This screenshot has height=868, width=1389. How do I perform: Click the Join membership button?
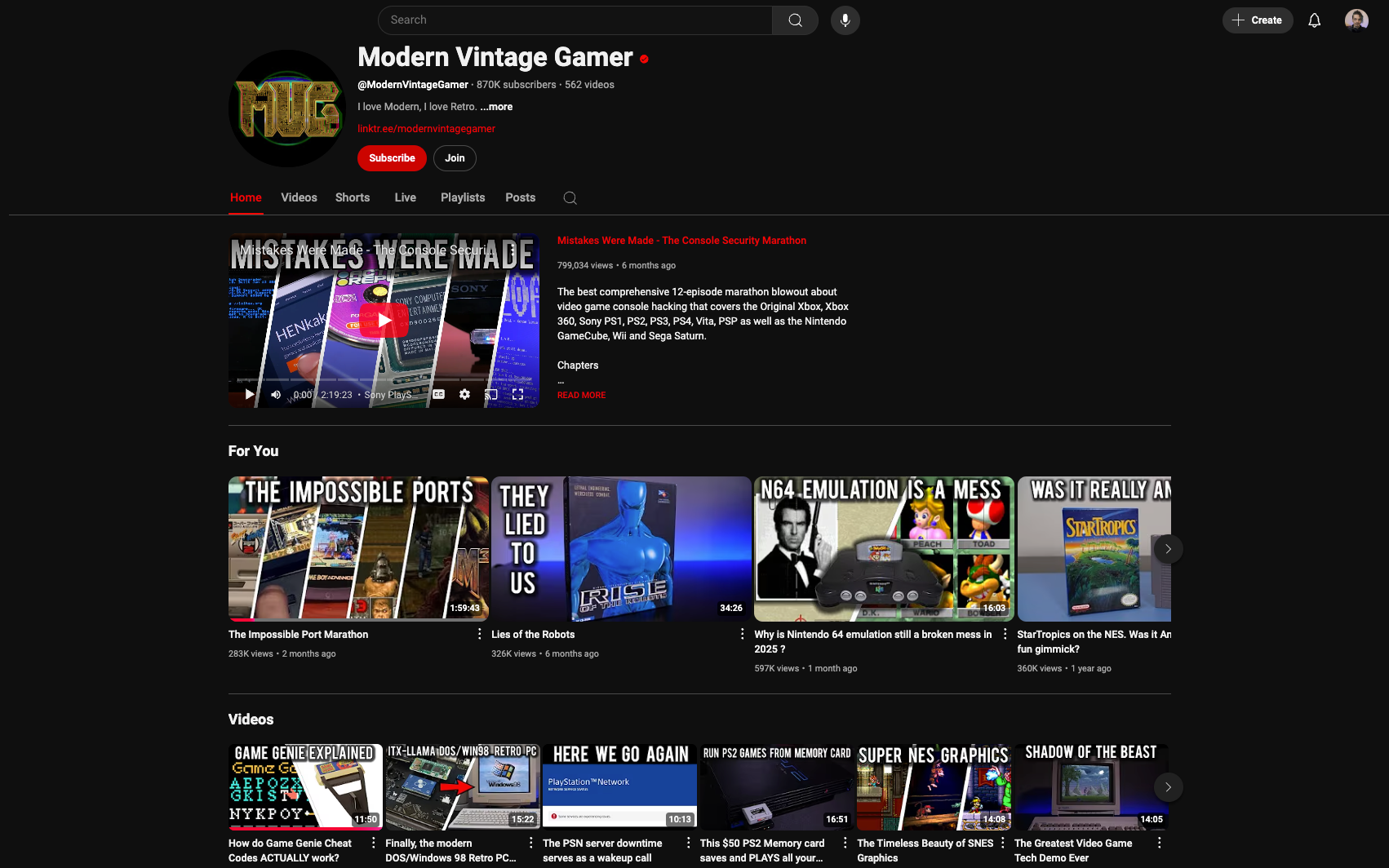455,158
